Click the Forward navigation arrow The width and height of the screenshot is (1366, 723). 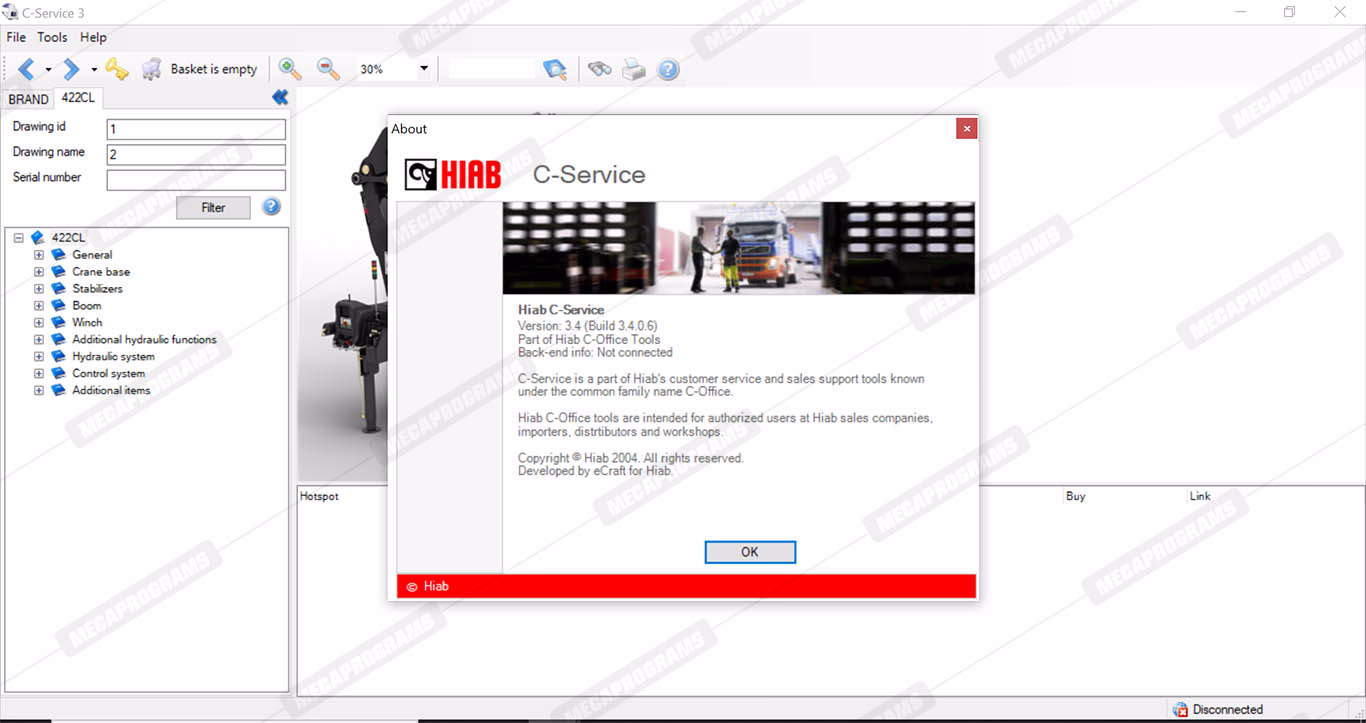tap(71, 69)
